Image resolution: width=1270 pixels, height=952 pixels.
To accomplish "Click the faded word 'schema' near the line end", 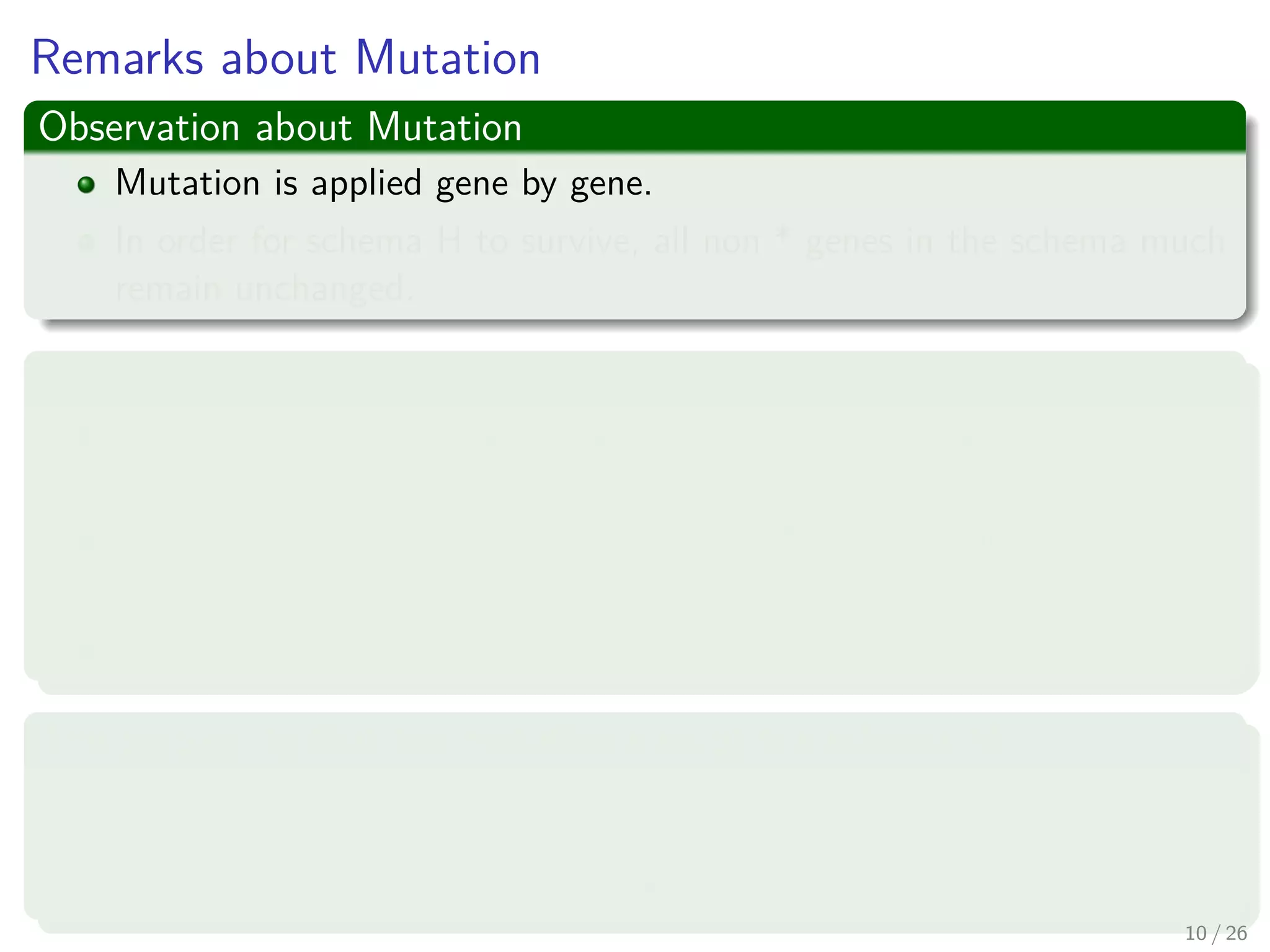I will pos(1068,242).
